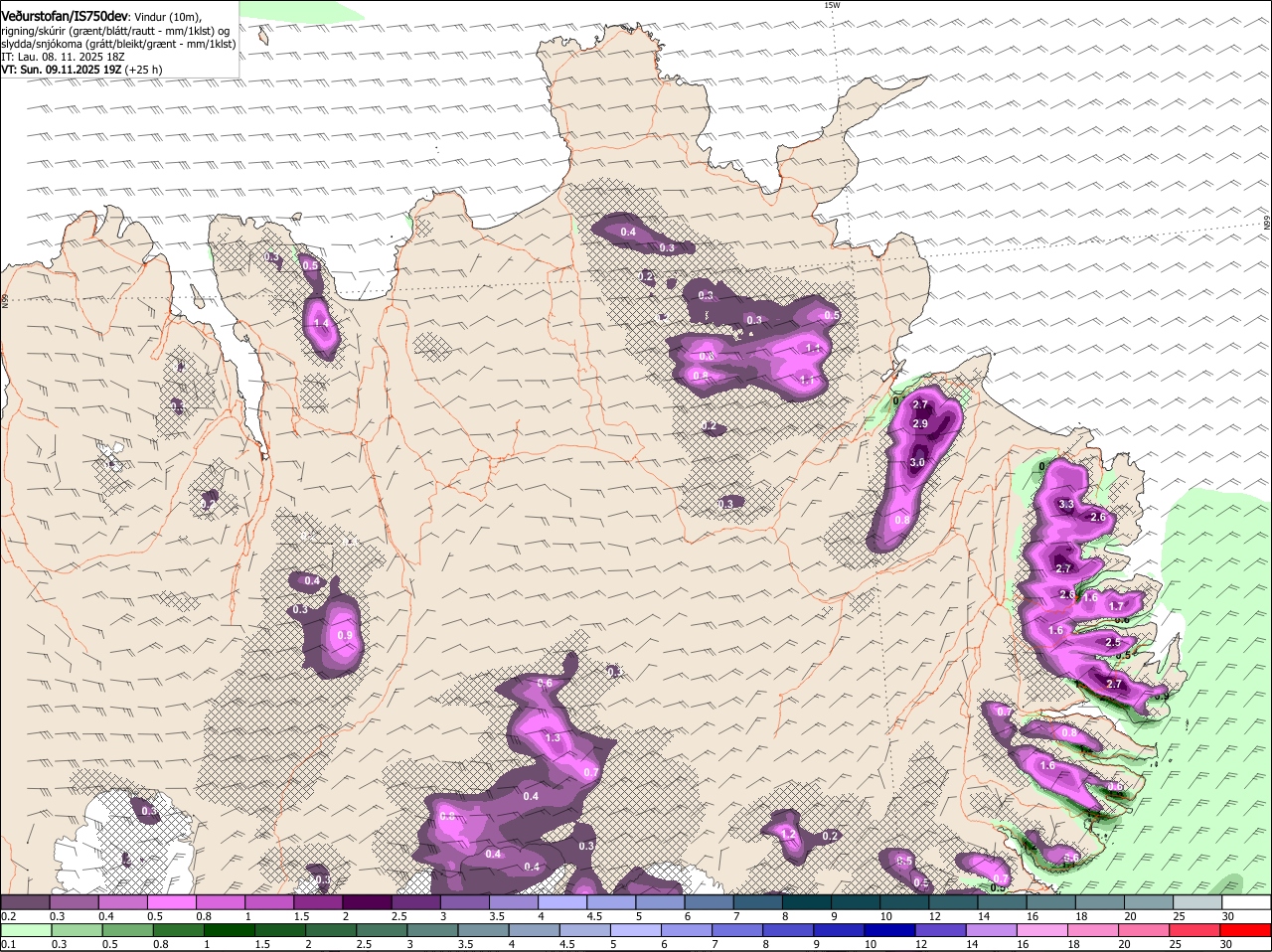Click the upper legend swatch between 4 and 4.5

coord(563,902)
